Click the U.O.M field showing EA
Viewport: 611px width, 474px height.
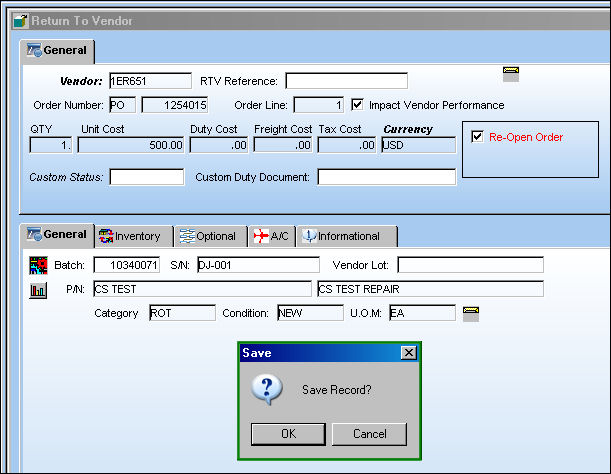tap(422, 313)
